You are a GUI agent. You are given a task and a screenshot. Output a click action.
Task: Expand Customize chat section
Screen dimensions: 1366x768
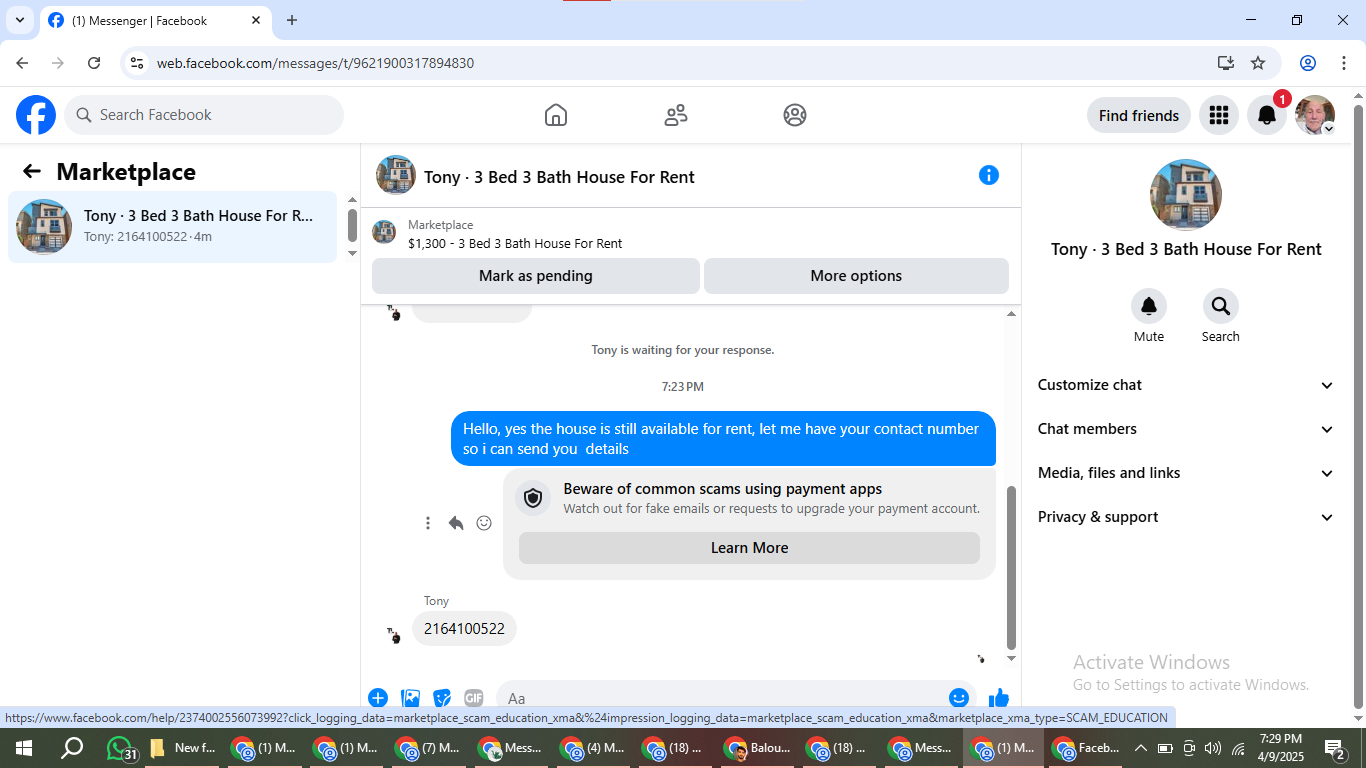point(1186,385)
